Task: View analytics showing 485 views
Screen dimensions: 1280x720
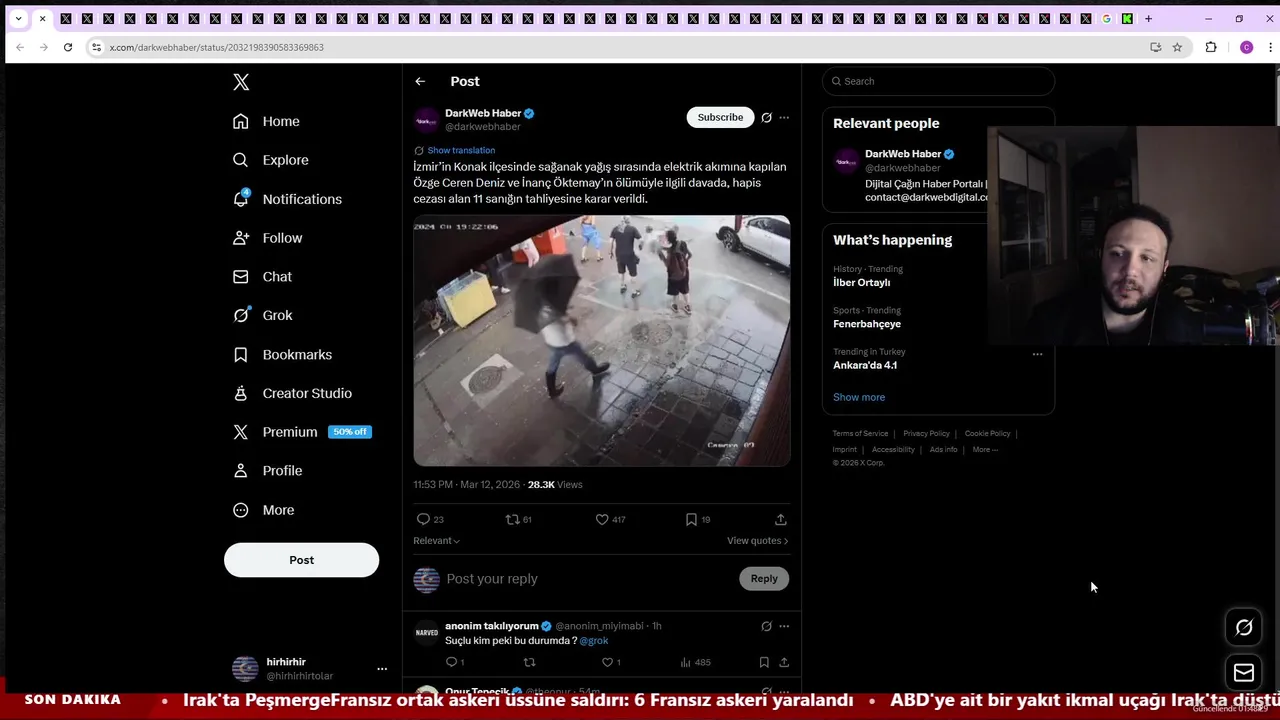Action: pyautogui.click(x=695, y=662)
